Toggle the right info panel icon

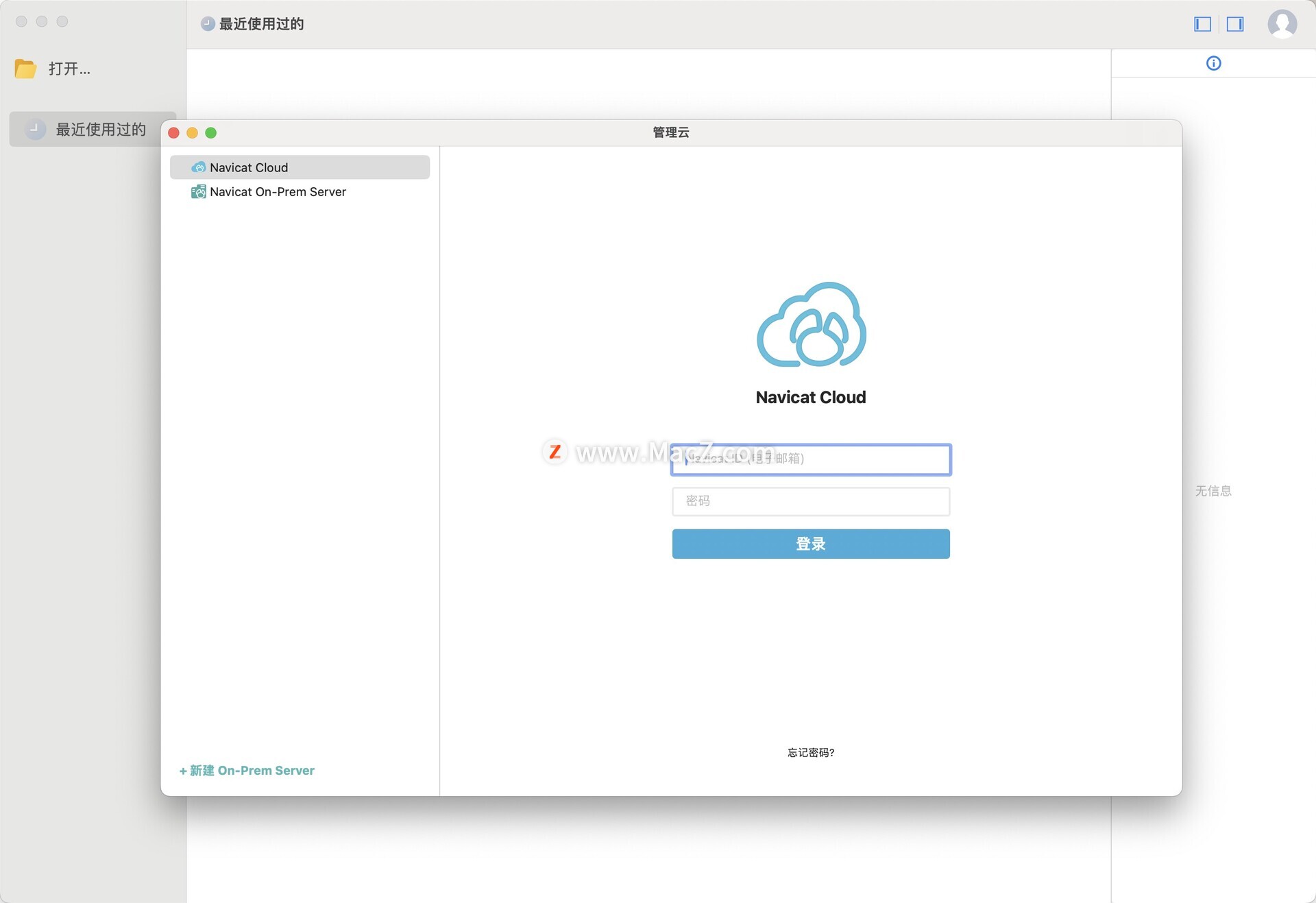[x=1235, y=24]
